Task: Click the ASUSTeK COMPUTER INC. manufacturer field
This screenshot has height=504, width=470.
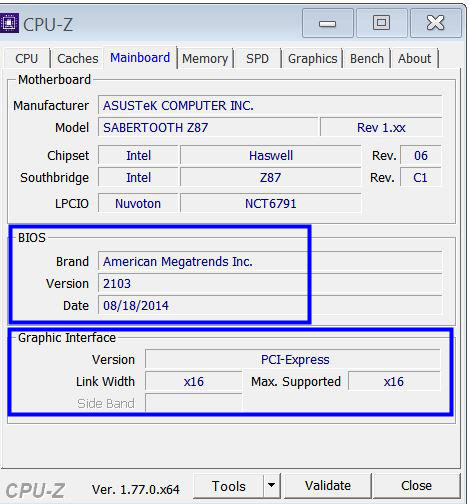Action: [x=270, y=106]
